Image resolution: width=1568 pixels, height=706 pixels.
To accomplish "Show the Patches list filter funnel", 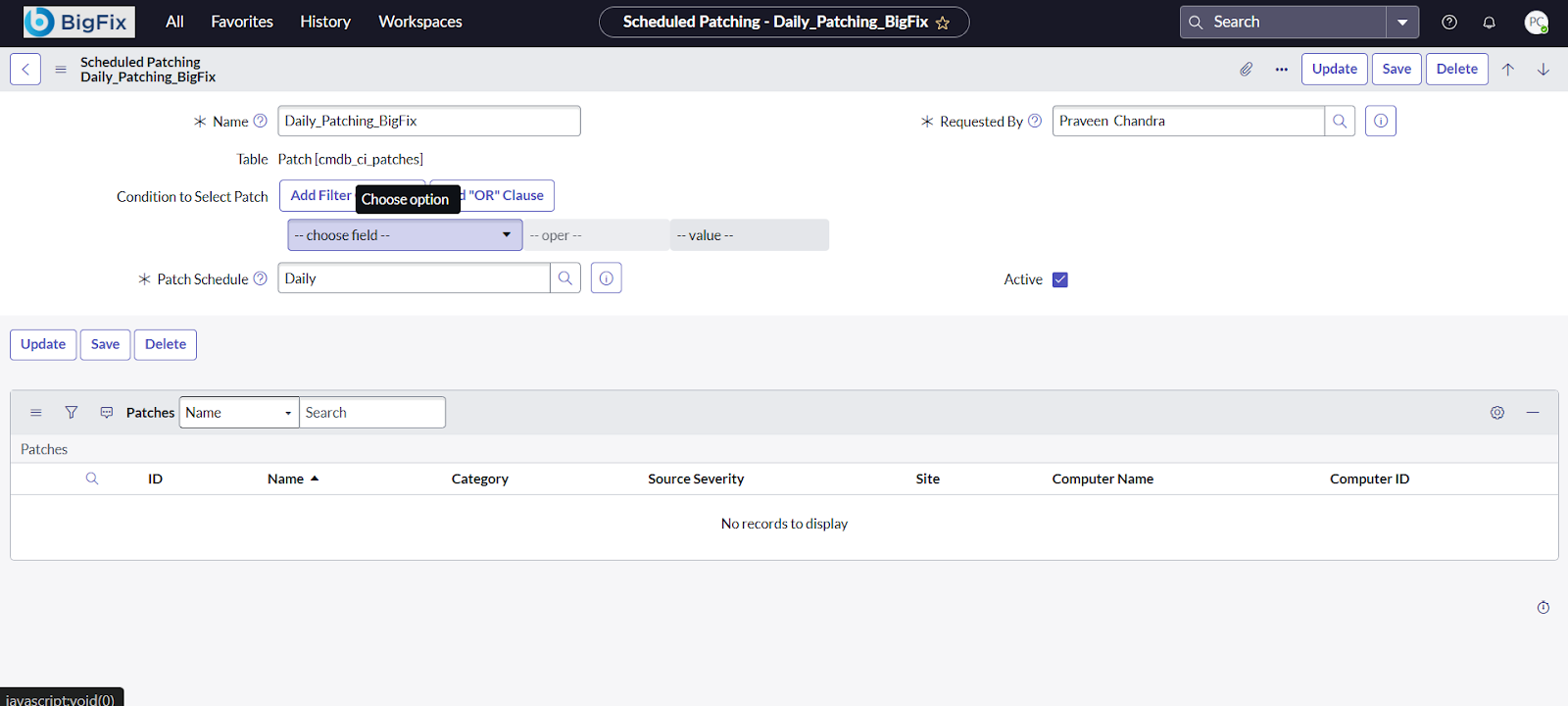I will [x=72, y=413].
